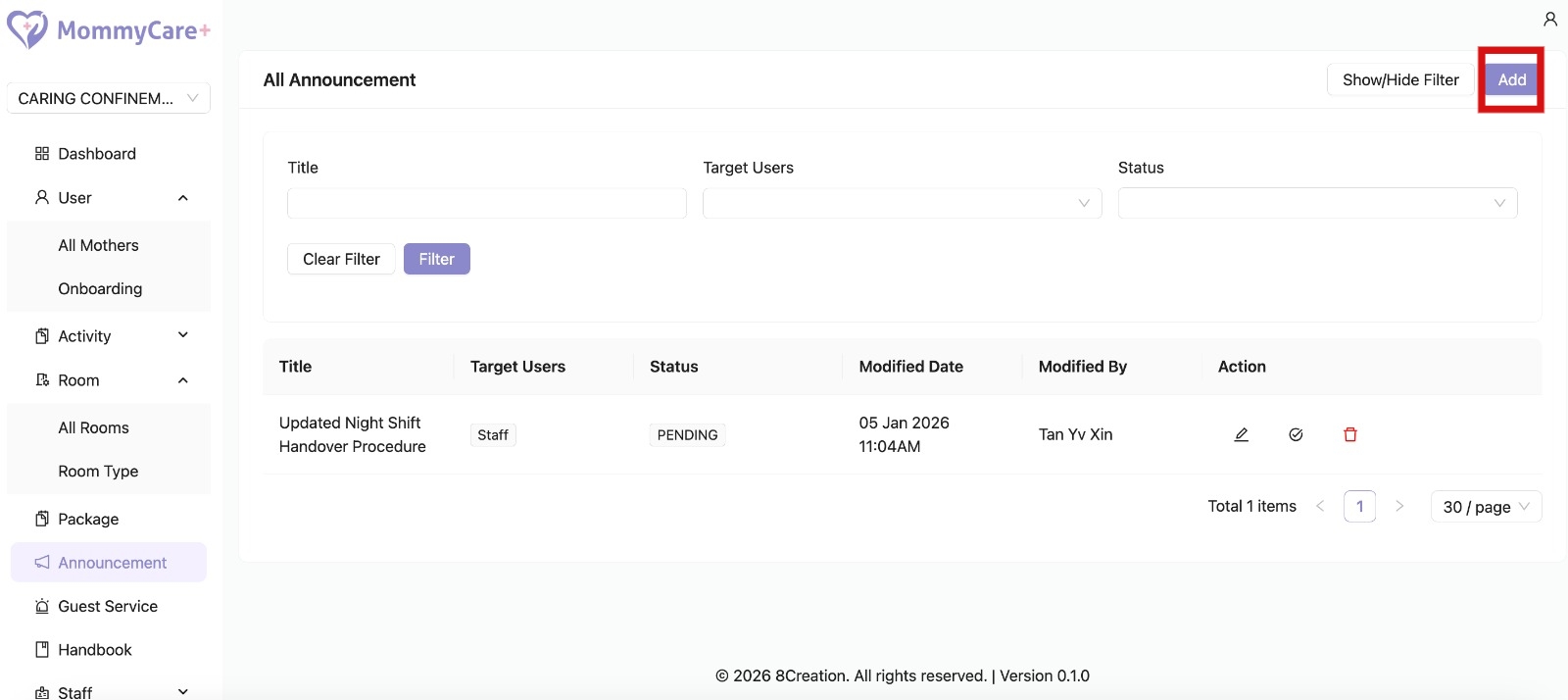Viewport: 1568px width, 700px height.
Task: Delete the Night Shift Handover announcement
Action: 1349,434
